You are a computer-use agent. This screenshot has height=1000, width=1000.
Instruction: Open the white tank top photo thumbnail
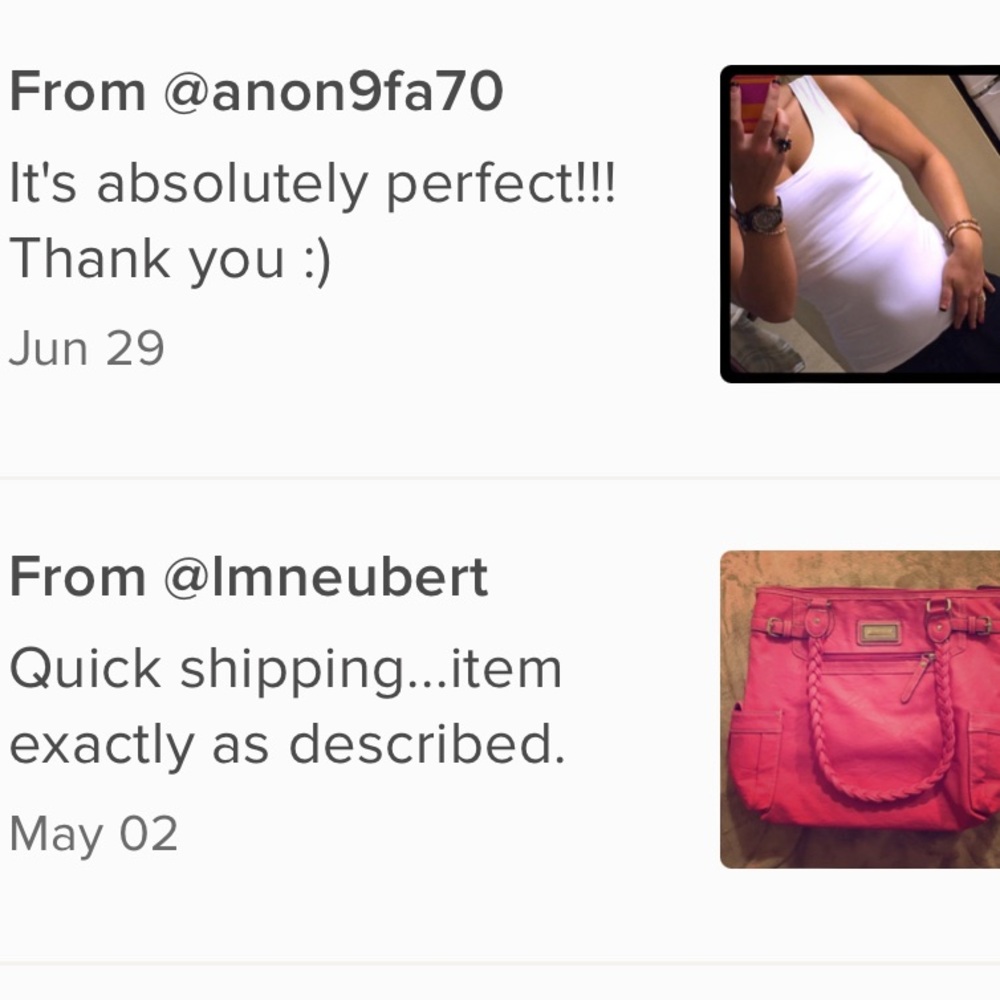860,224
